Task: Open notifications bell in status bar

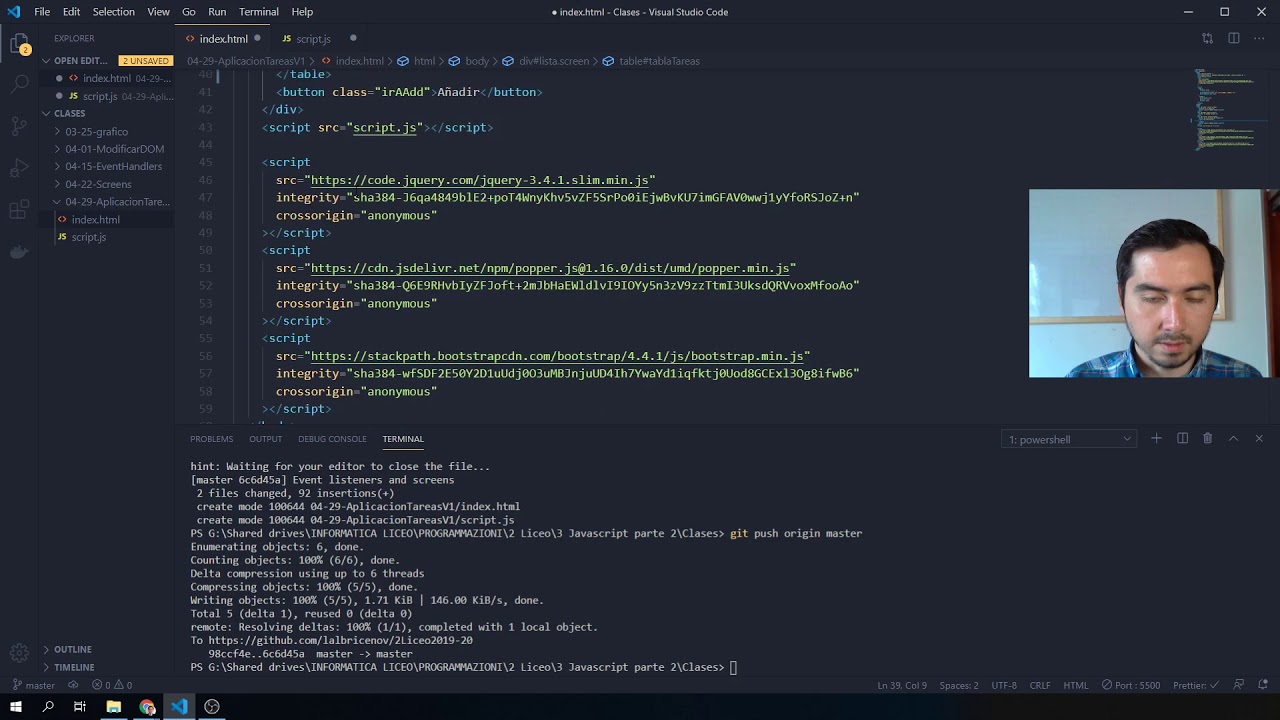Action: pos(1263,686)
